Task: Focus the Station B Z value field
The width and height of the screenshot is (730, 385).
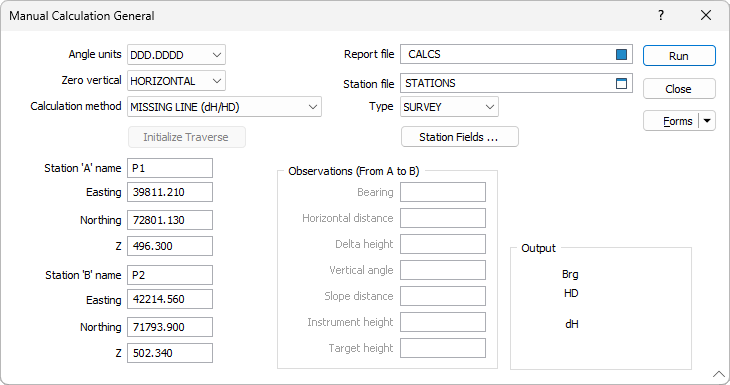Action: click(170, 353)
